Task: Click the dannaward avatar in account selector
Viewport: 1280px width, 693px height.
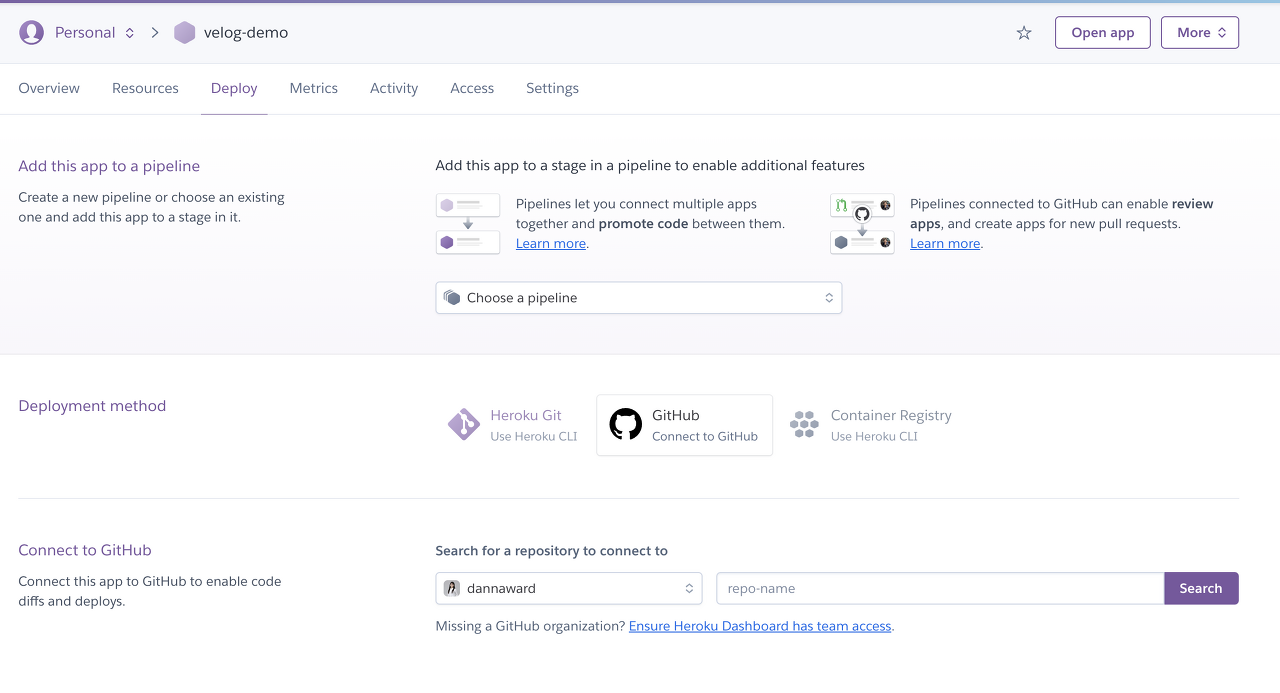Action: tap(452, 588)
